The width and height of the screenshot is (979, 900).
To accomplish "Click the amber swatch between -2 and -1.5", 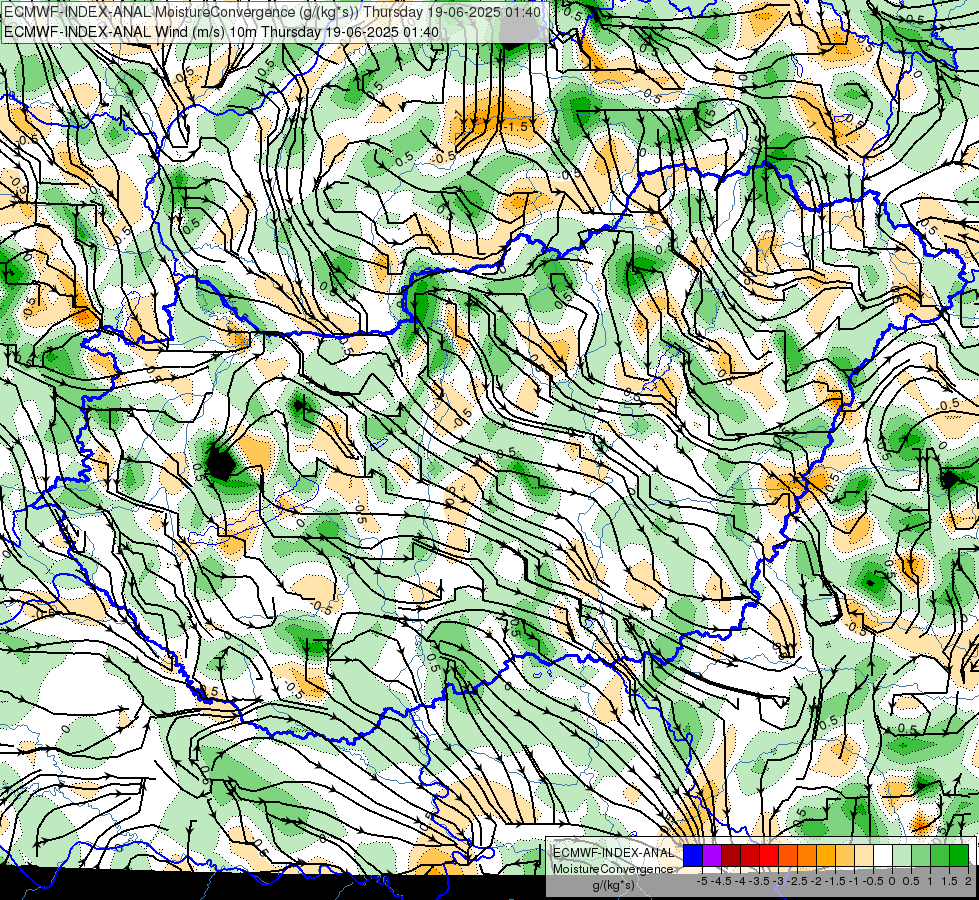I will 826,855.
